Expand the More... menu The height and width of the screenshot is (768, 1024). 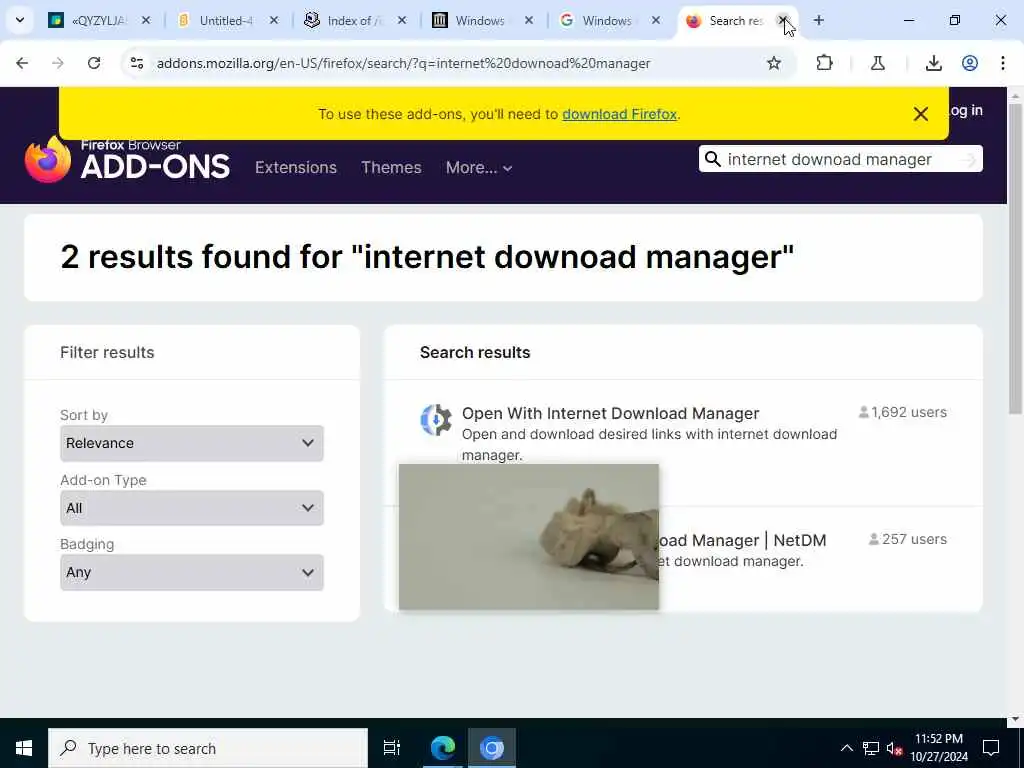click(x=479, y=168)
